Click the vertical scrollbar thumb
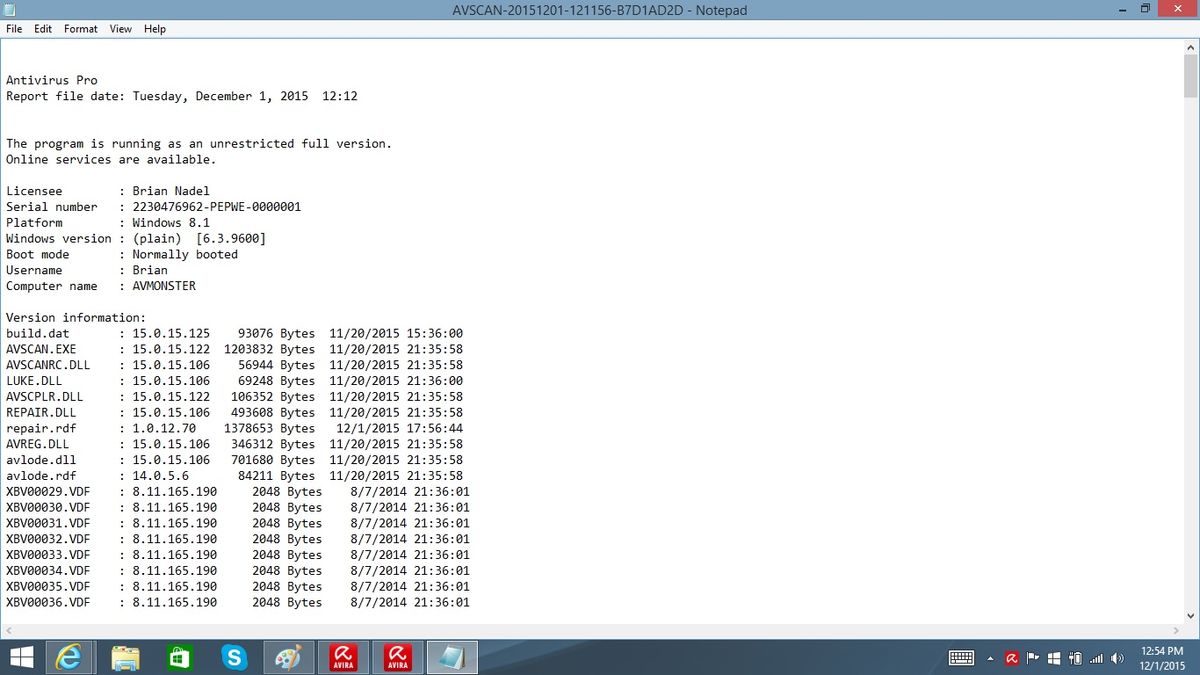This screenshot has width=1200, height=675. pos(1191,75)
